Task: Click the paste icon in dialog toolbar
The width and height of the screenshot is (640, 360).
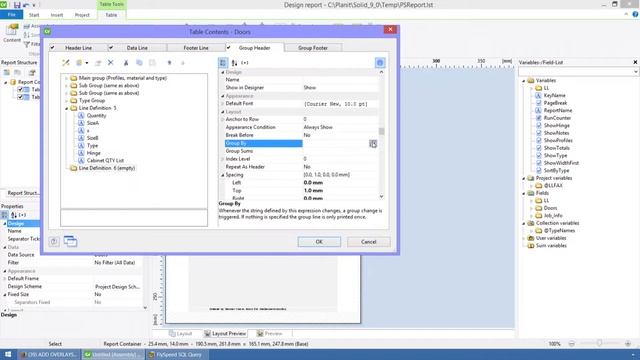Action: pyautogui.click(x=152, y=63)
